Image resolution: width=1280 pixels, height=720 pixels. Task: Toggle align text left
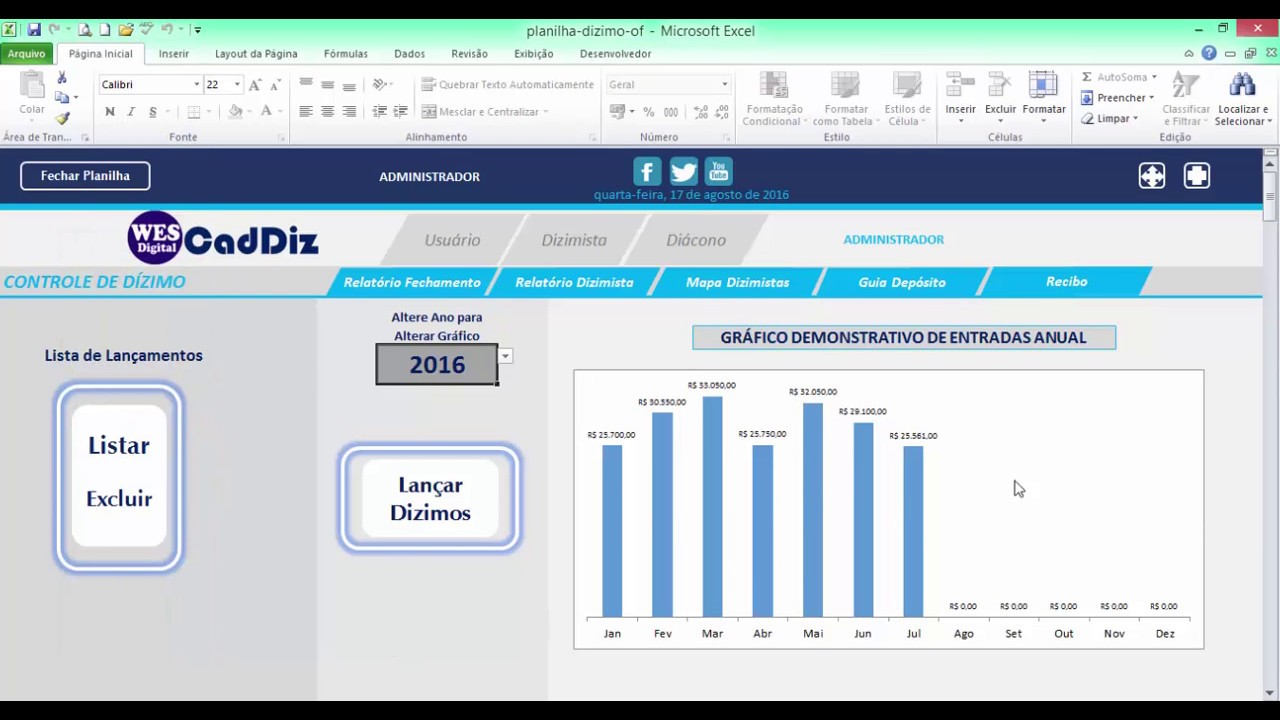[306, 112]
